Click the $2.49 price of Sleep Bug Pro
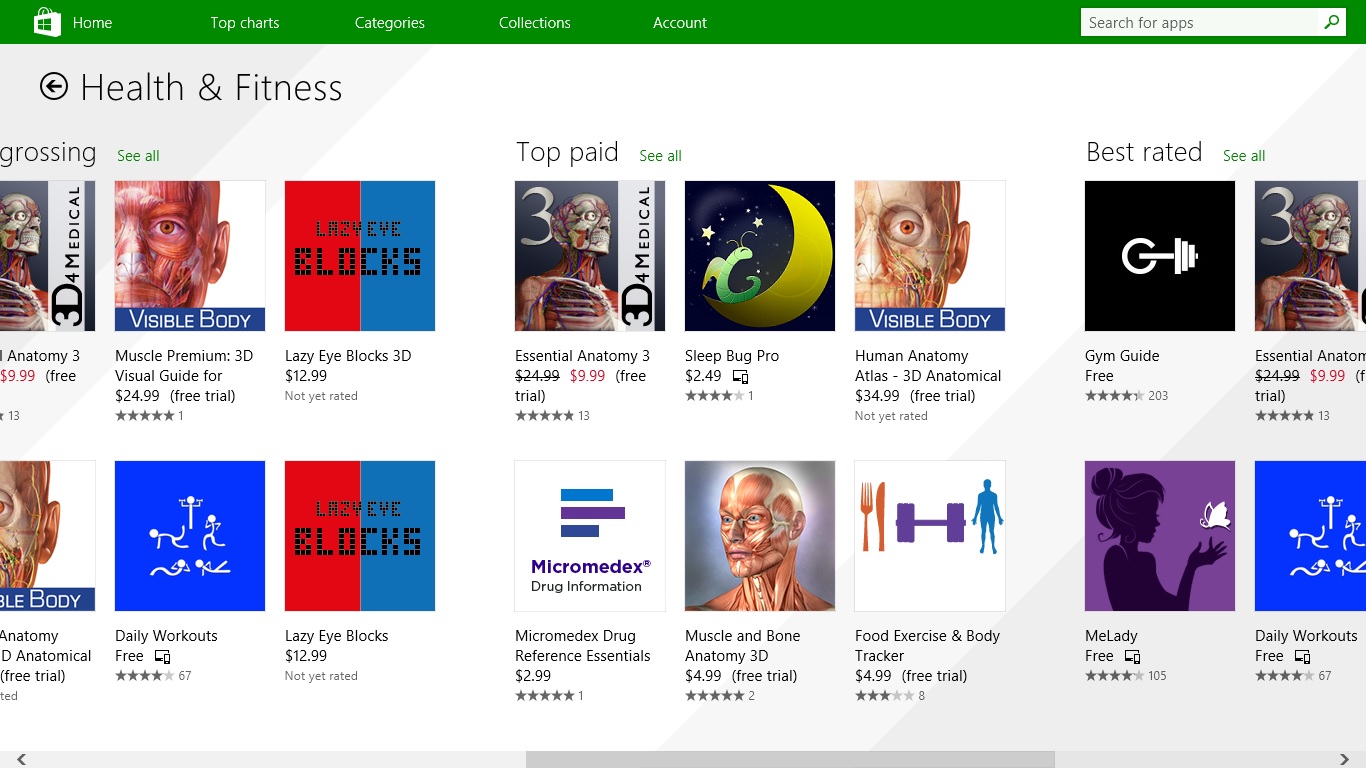This screenshot has height=768, width=1366. point(703,376)
